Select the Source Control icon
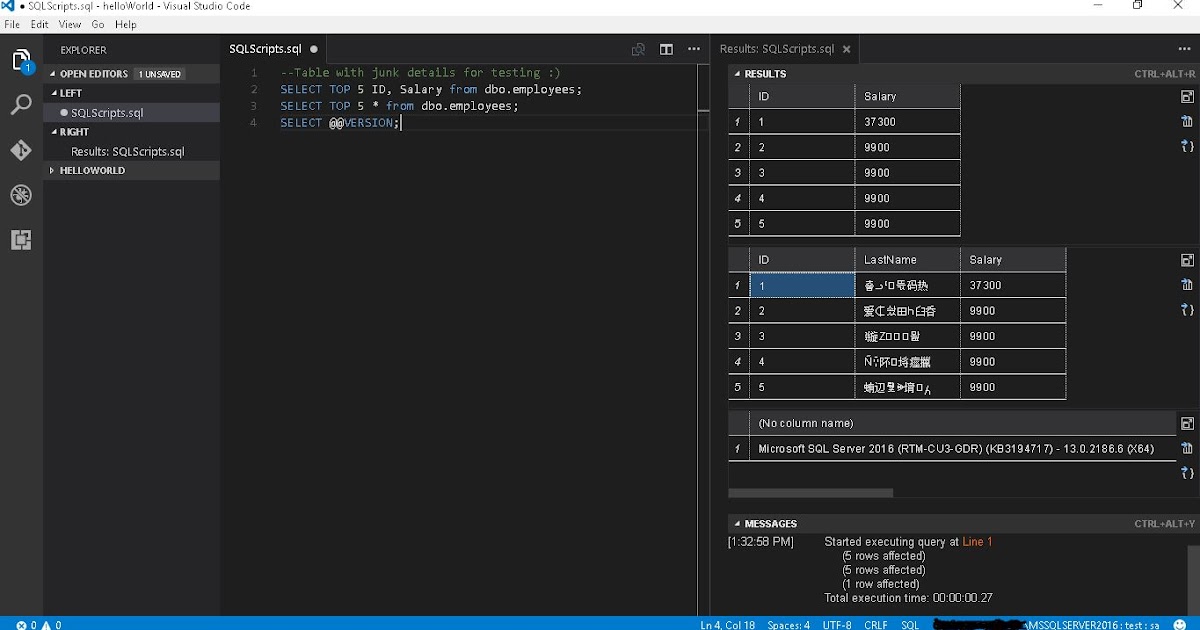1200x630 pixels. tap(22, 150)
